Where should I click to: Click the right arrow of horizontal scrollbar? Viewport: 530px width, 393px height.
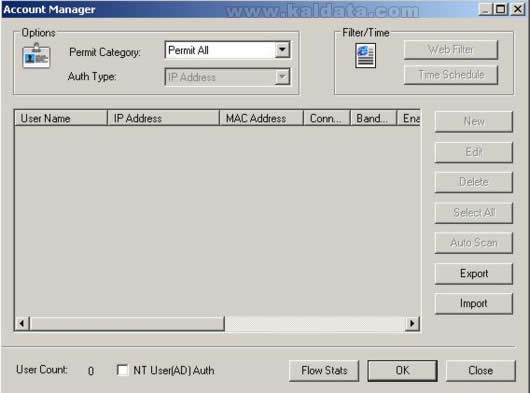(x=412, y=323)
